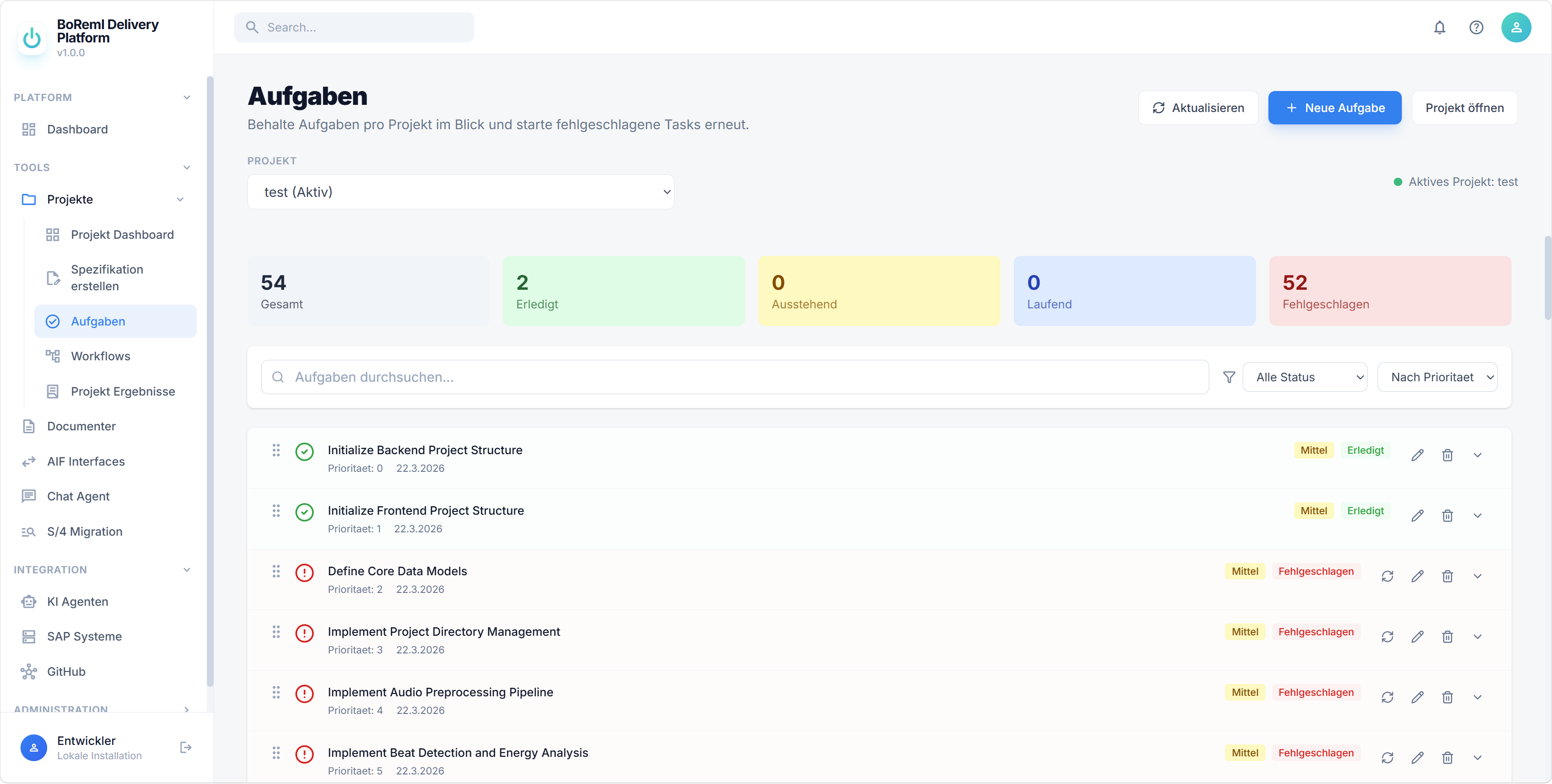Open the user profile avatar in header
This screenshot has height=784, width=1552.
pyautogui.click(x=1516, y=28)
